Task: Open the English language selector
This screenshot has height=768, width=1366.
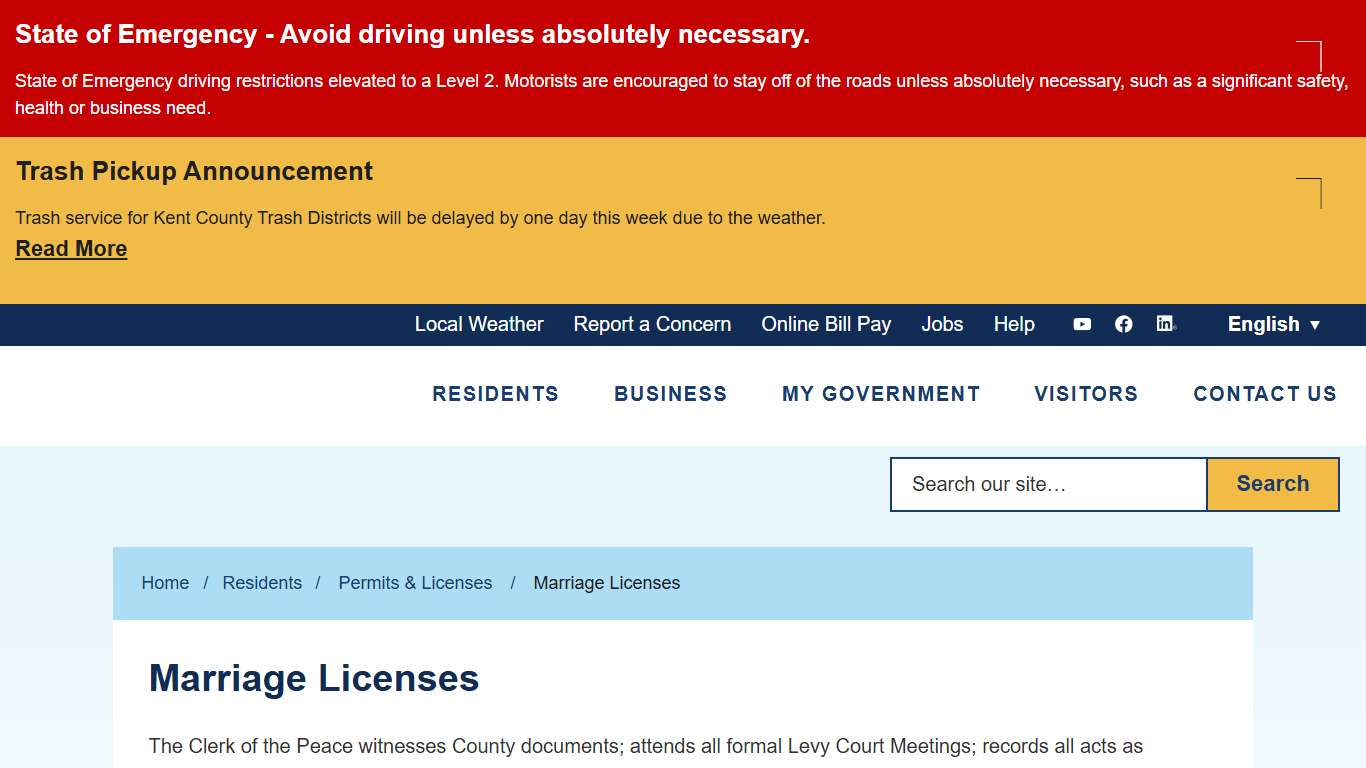Action: (x=1273, y=324)
